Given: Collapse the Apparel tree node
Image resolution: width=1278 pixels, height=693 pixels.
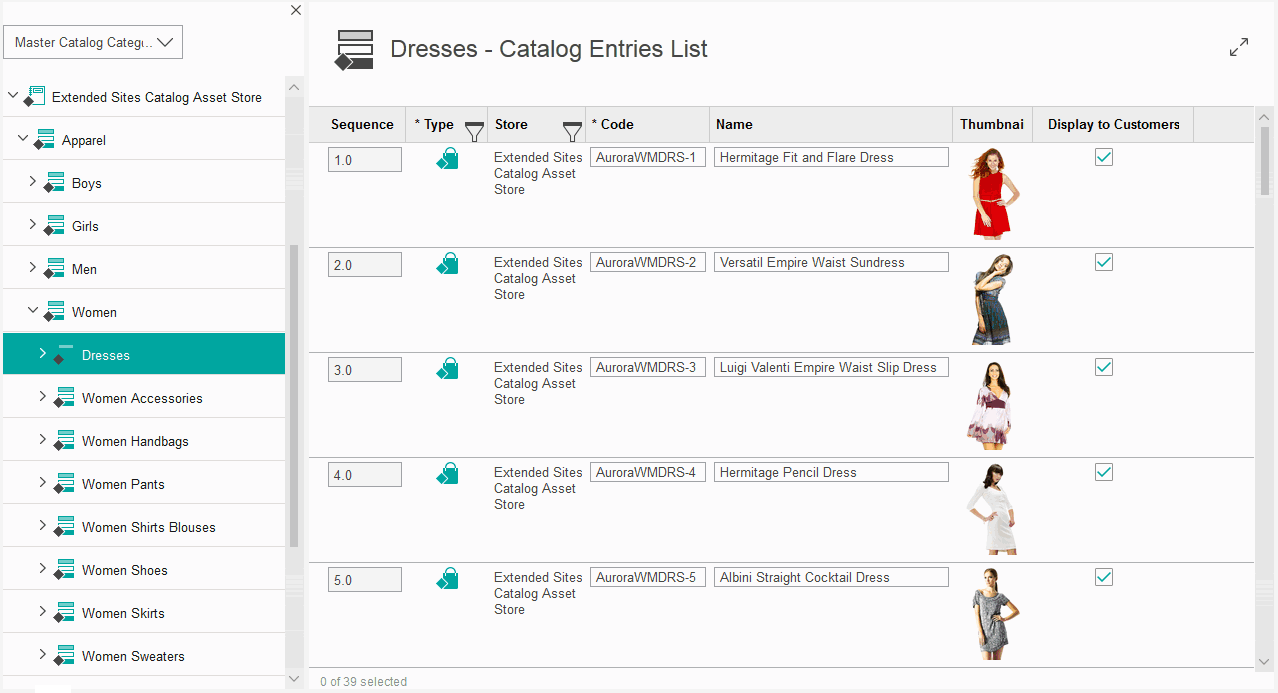Looking at the screenshot, I should 23,140.
